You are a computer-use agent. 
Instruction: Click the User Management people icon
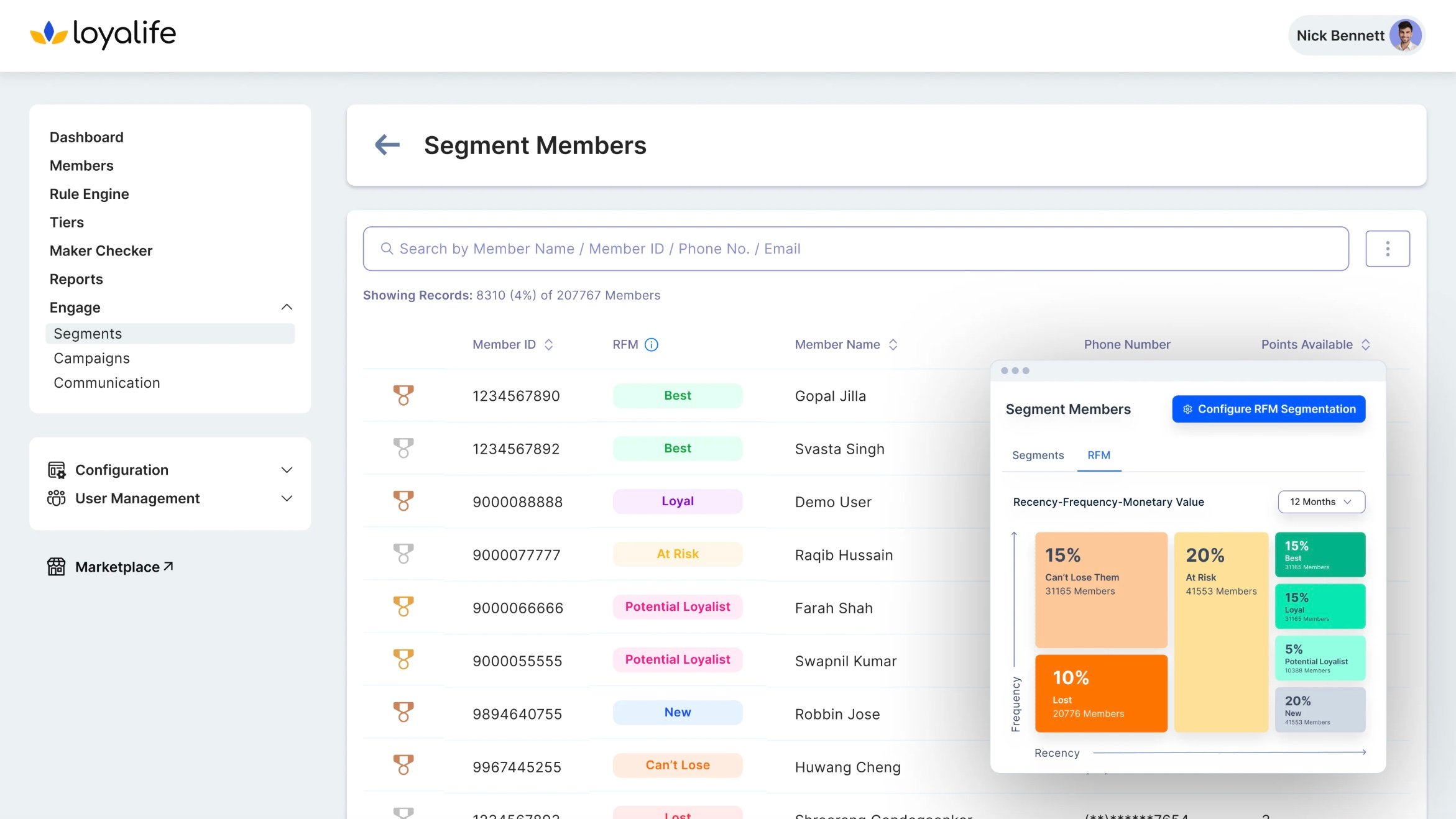[56, 498]
